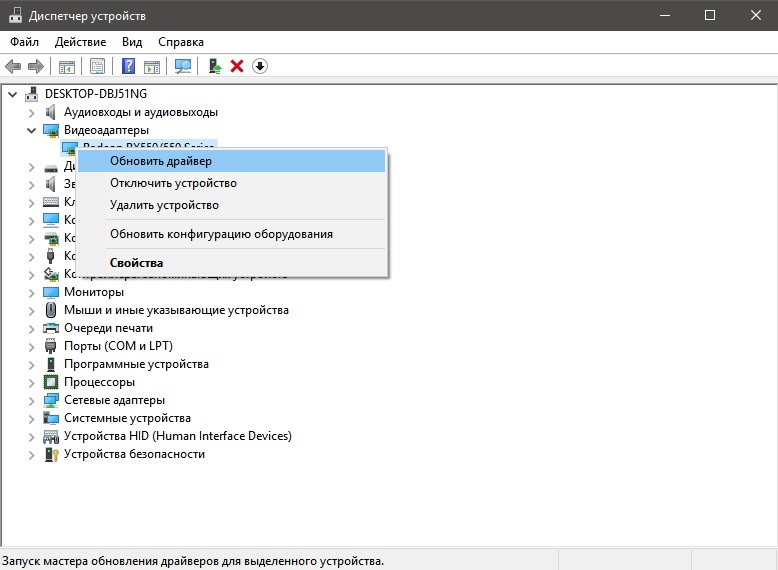Click the Back arrow toolbar icon
Viewport: 778px width, 570px height.
click(x=13, y=66)
